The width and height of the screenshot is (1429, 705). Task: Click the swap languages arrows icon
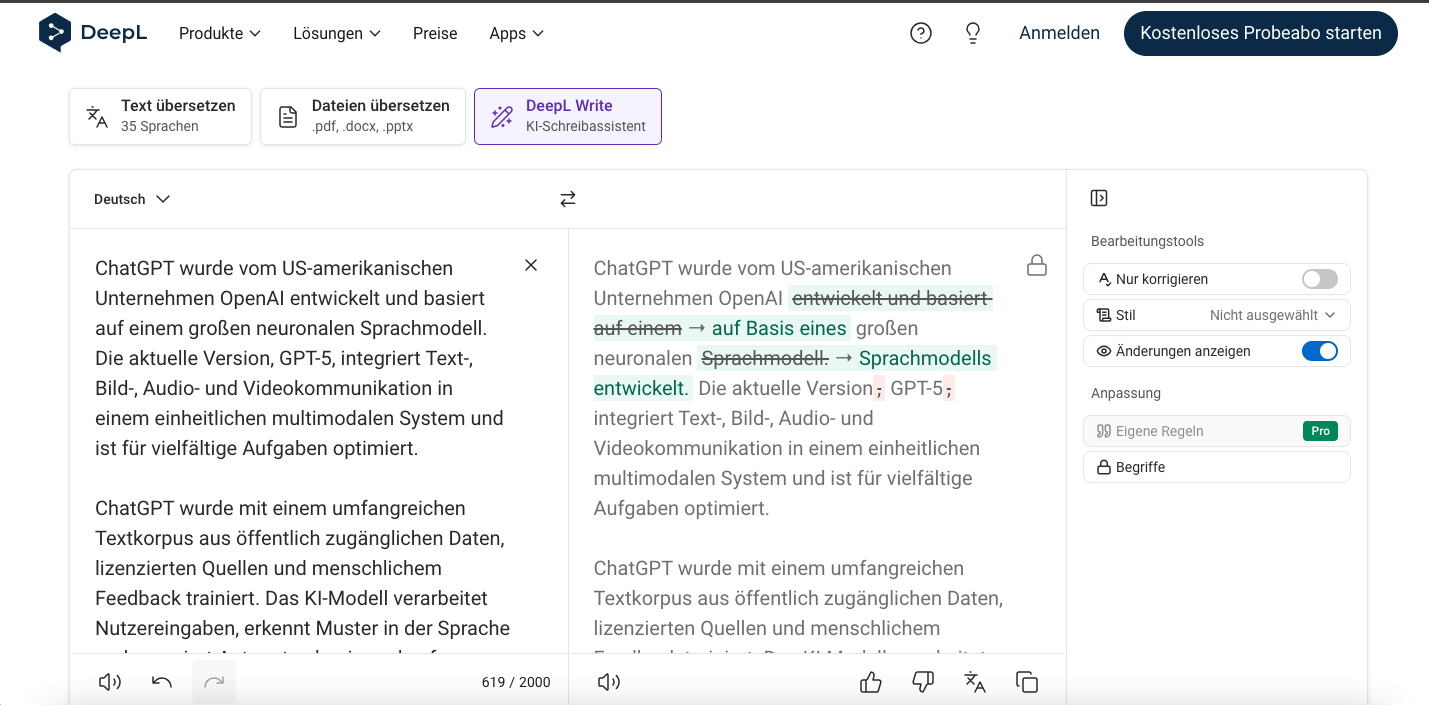point(567,198)
